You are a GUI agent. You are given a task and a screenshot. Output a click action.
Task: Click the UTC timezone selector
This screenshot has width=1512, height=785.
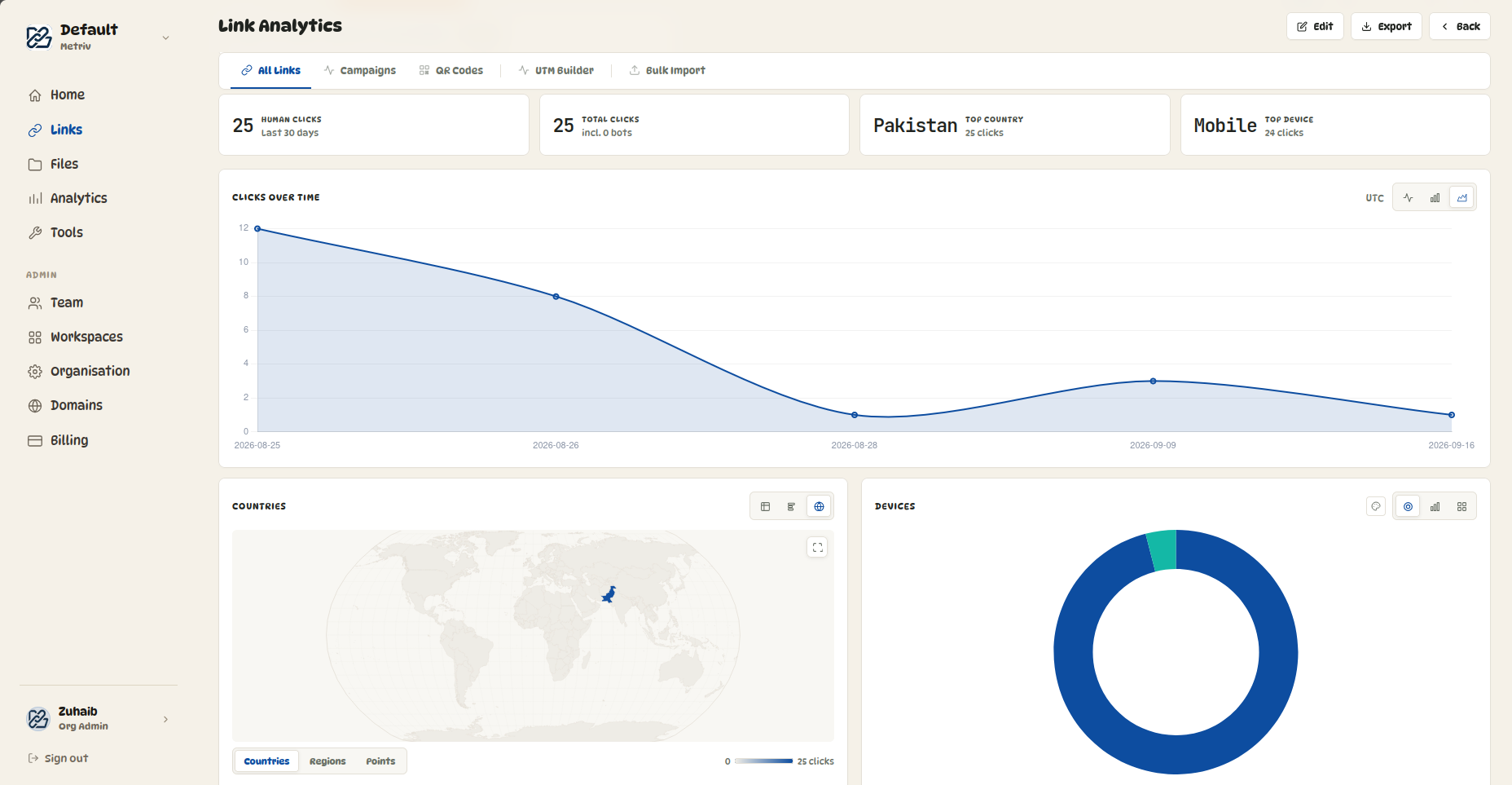[x=1374, y=198]
